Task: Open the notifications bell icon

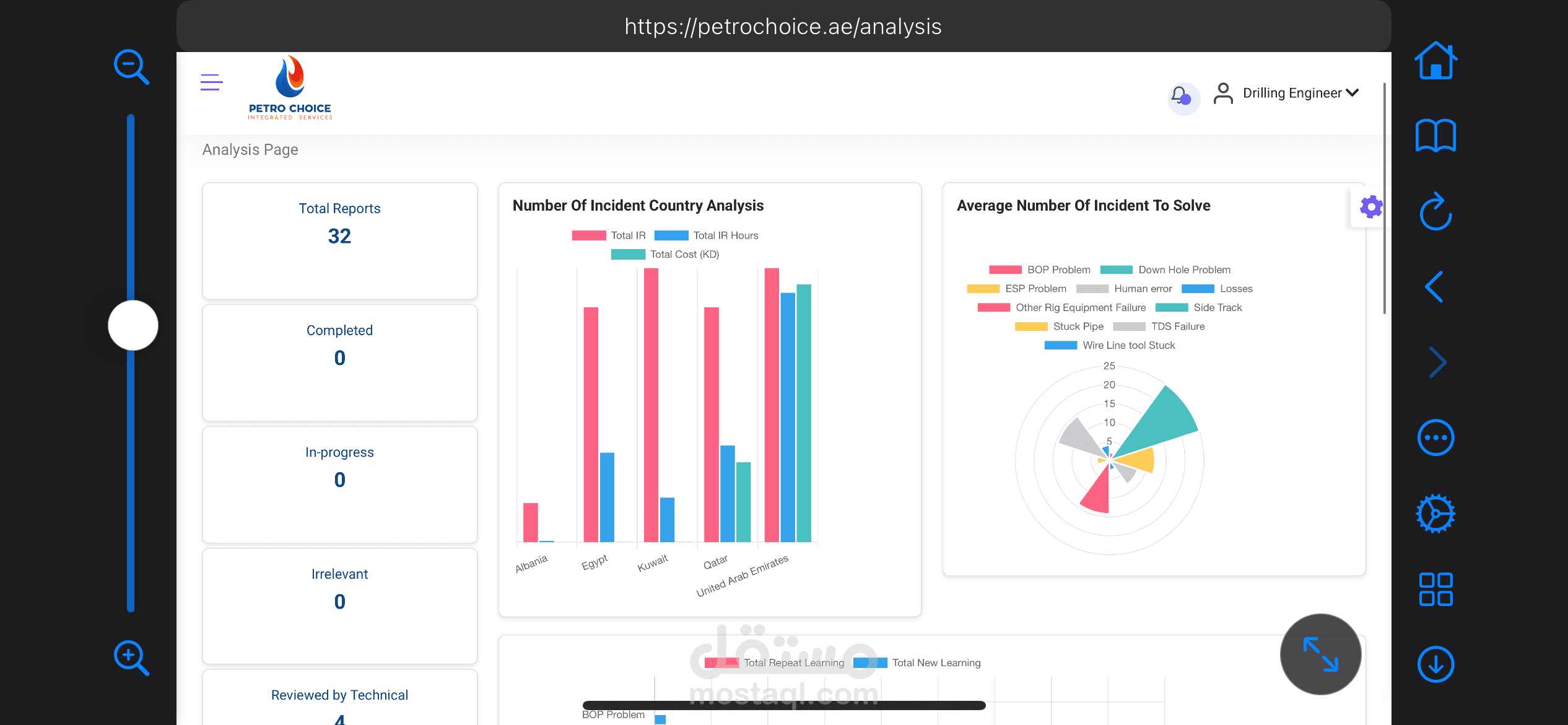Action: point(1182,97)
